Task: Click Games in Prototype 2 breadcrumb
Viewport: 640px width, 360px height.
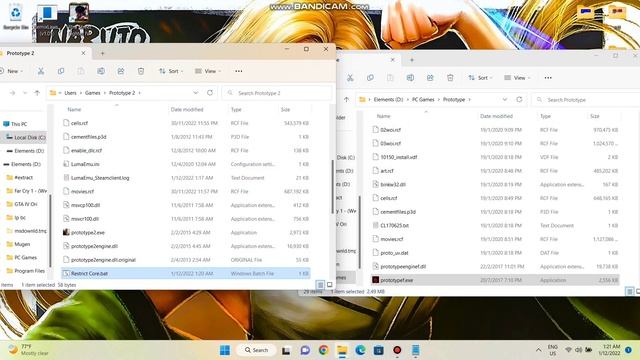Action: click(x=93, y=93)
